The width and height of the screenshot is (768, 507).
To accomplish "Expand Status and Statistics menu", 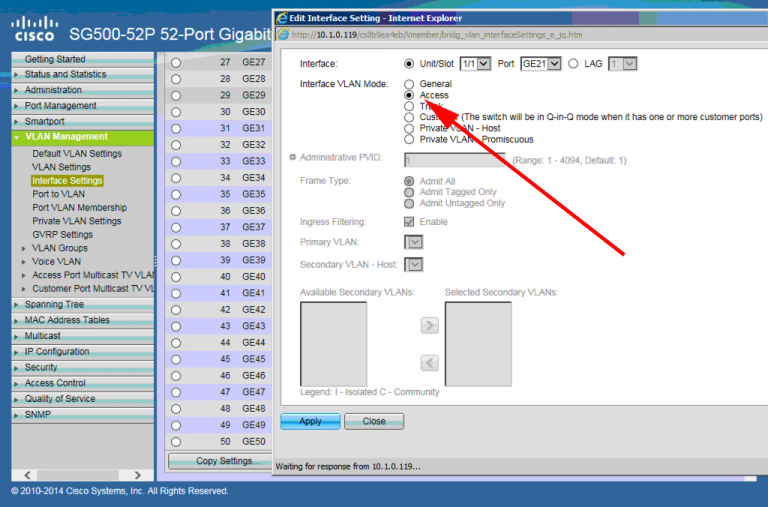I will coord(16,75).
